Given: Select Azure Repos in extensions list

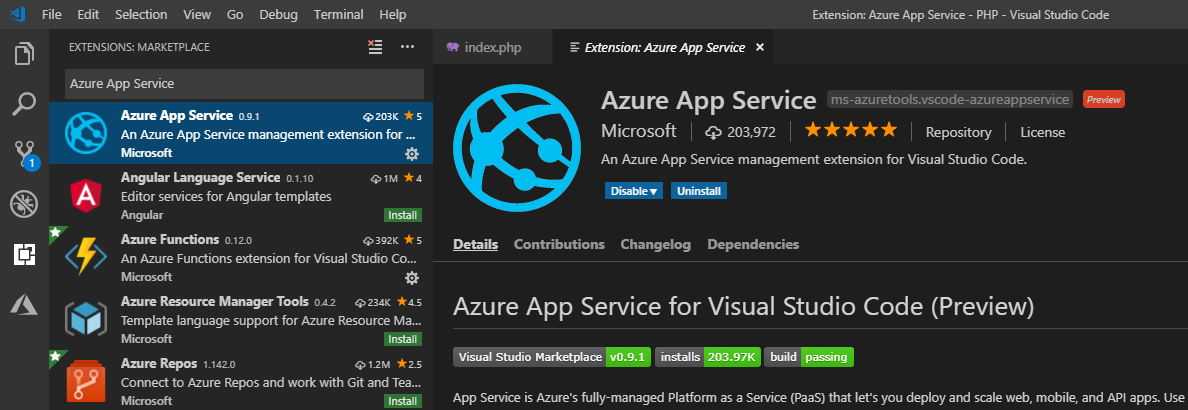Looking at the screenshot, I should coord(241,380).
